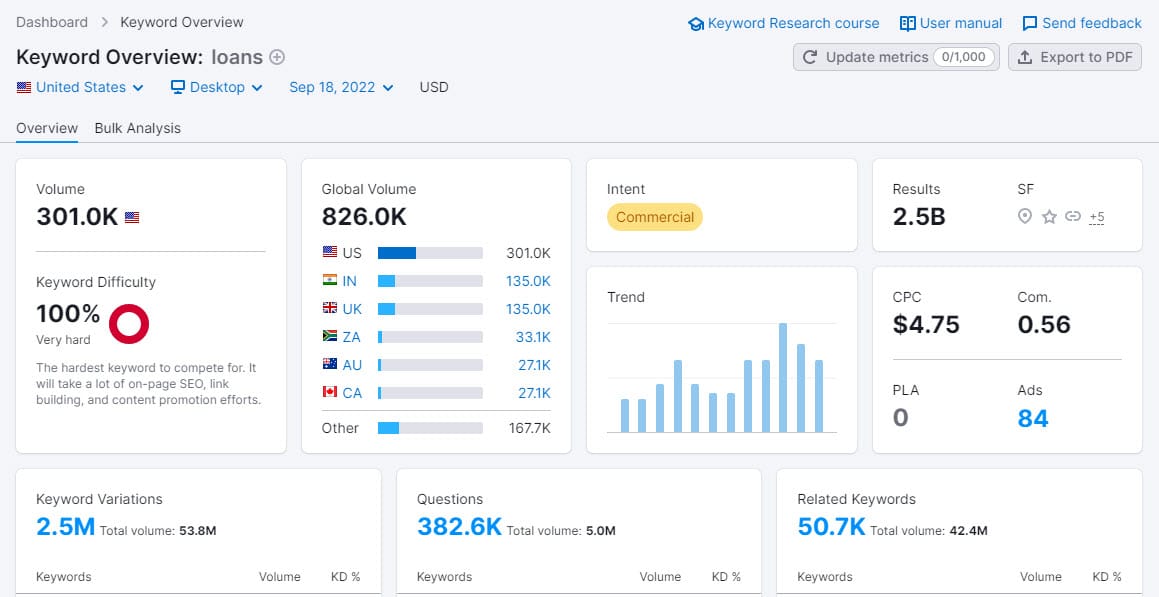Click the book icon beside User manual
The height and width of the screenshot is (597, 1159).
[x=907, y=23]
